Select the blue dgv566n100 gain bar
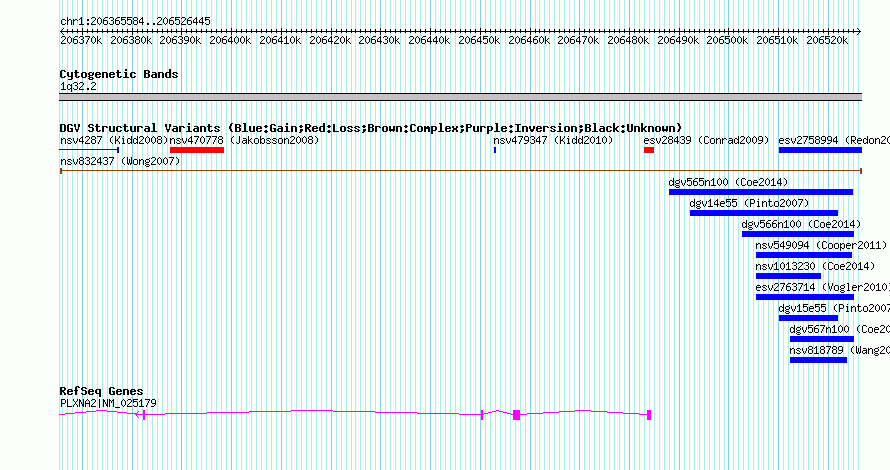The height and width of the screenshot is (470, 890). [x=798, y=234]
